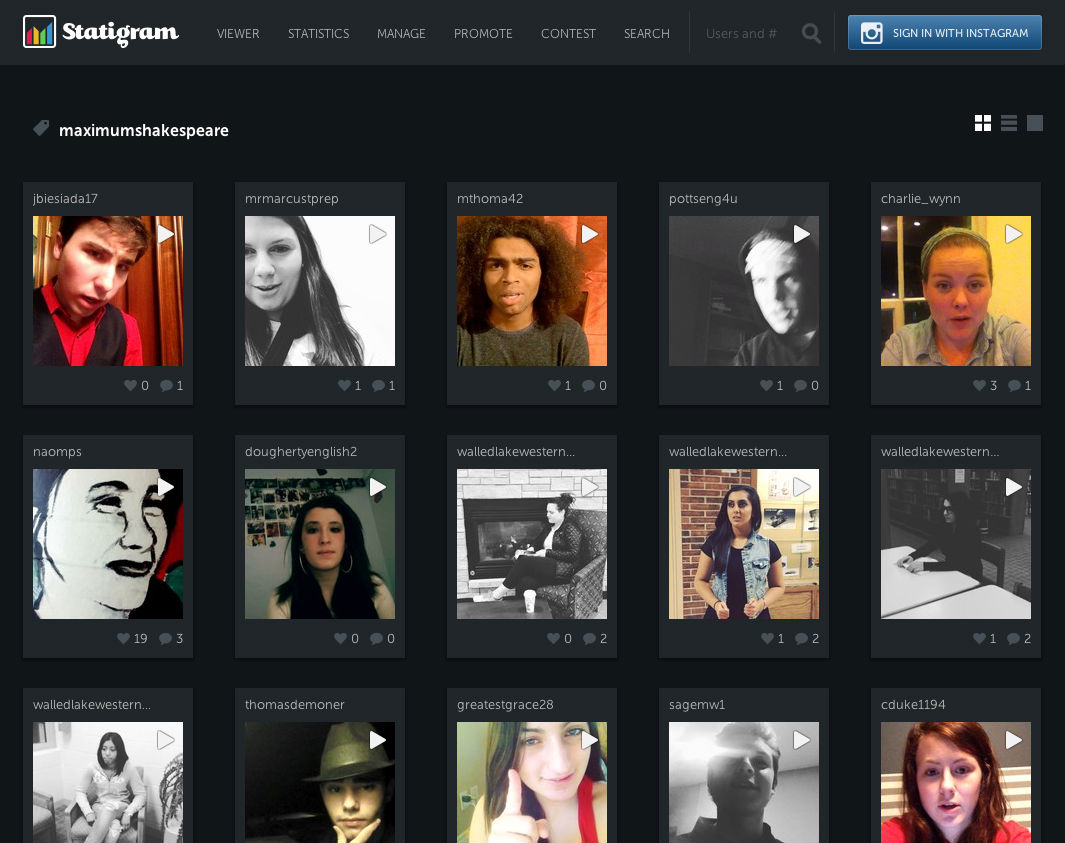Click comment icon under doughertyenglish2 post
Screen dimensions: 1065x843
377,638
